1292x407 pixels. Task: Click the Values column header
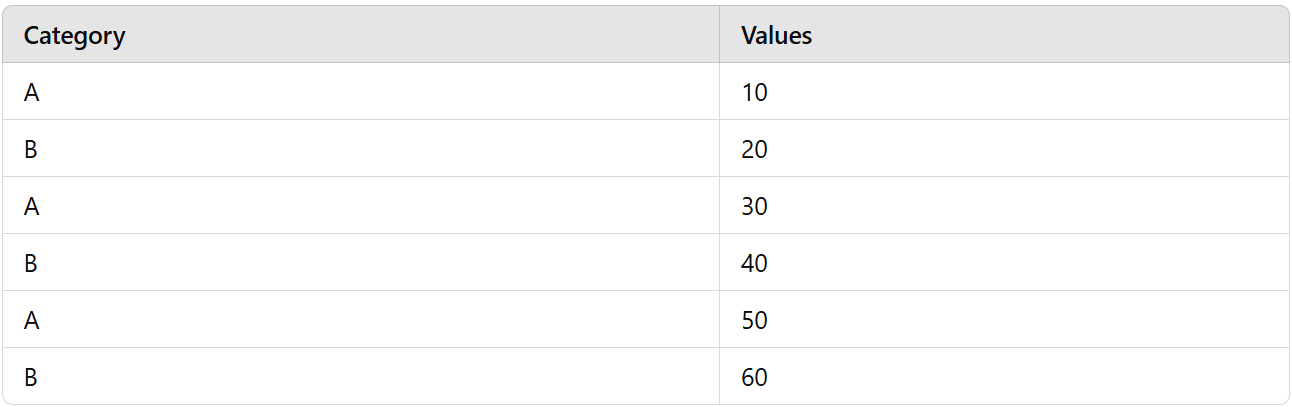tap(1004, 35)
